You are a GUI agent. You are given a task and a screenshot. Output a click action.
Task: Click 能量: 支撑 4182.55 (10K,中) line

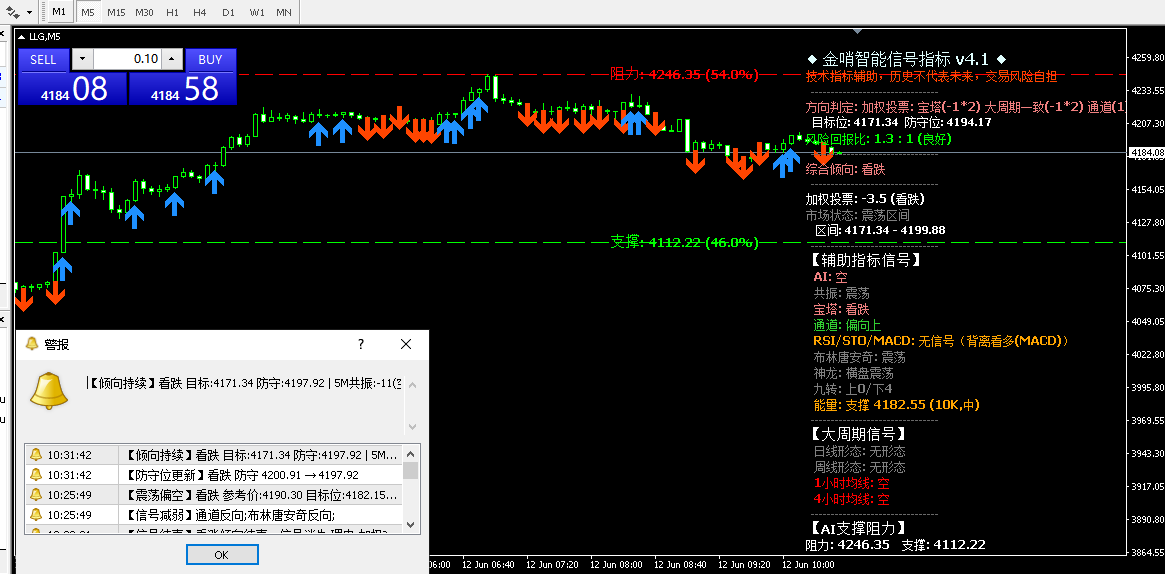click(x=897, y=405)
